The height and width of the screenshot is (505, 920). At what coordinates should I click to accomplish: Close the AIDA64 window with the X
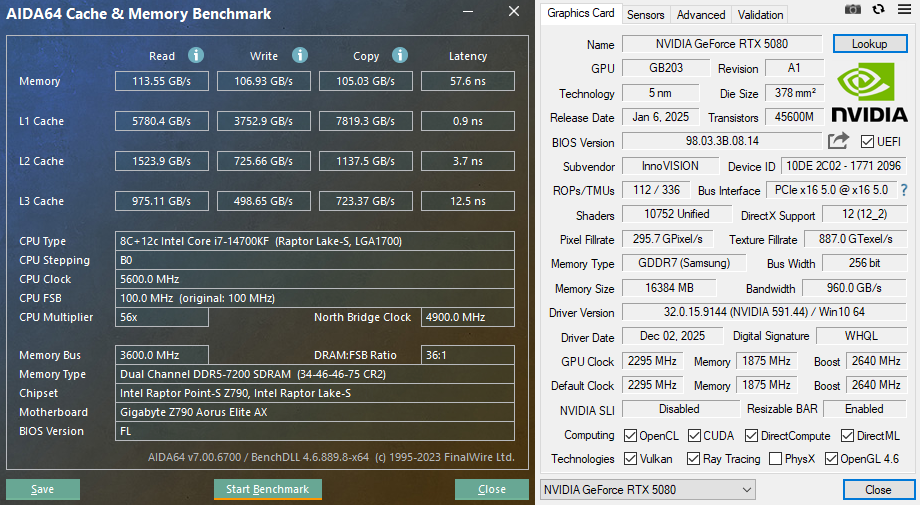514,11
